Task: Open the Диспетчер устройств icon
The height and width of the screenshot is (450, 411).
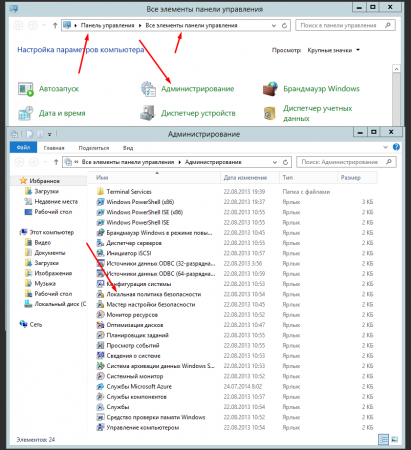Action: tap(148, 113)
